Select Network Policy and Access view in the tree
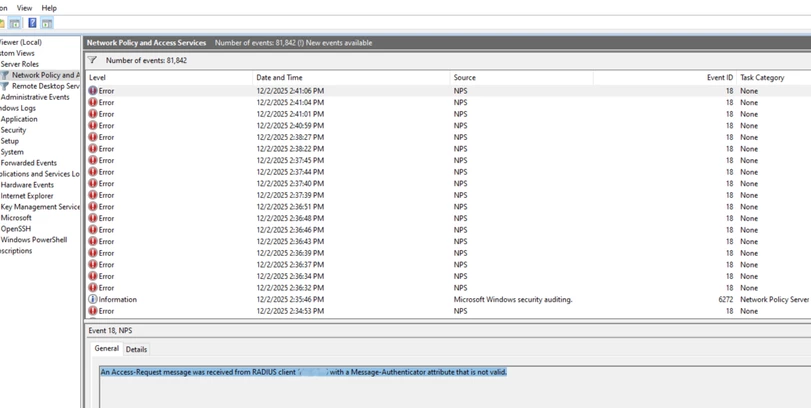811x408 pixels. click(46, 75)
